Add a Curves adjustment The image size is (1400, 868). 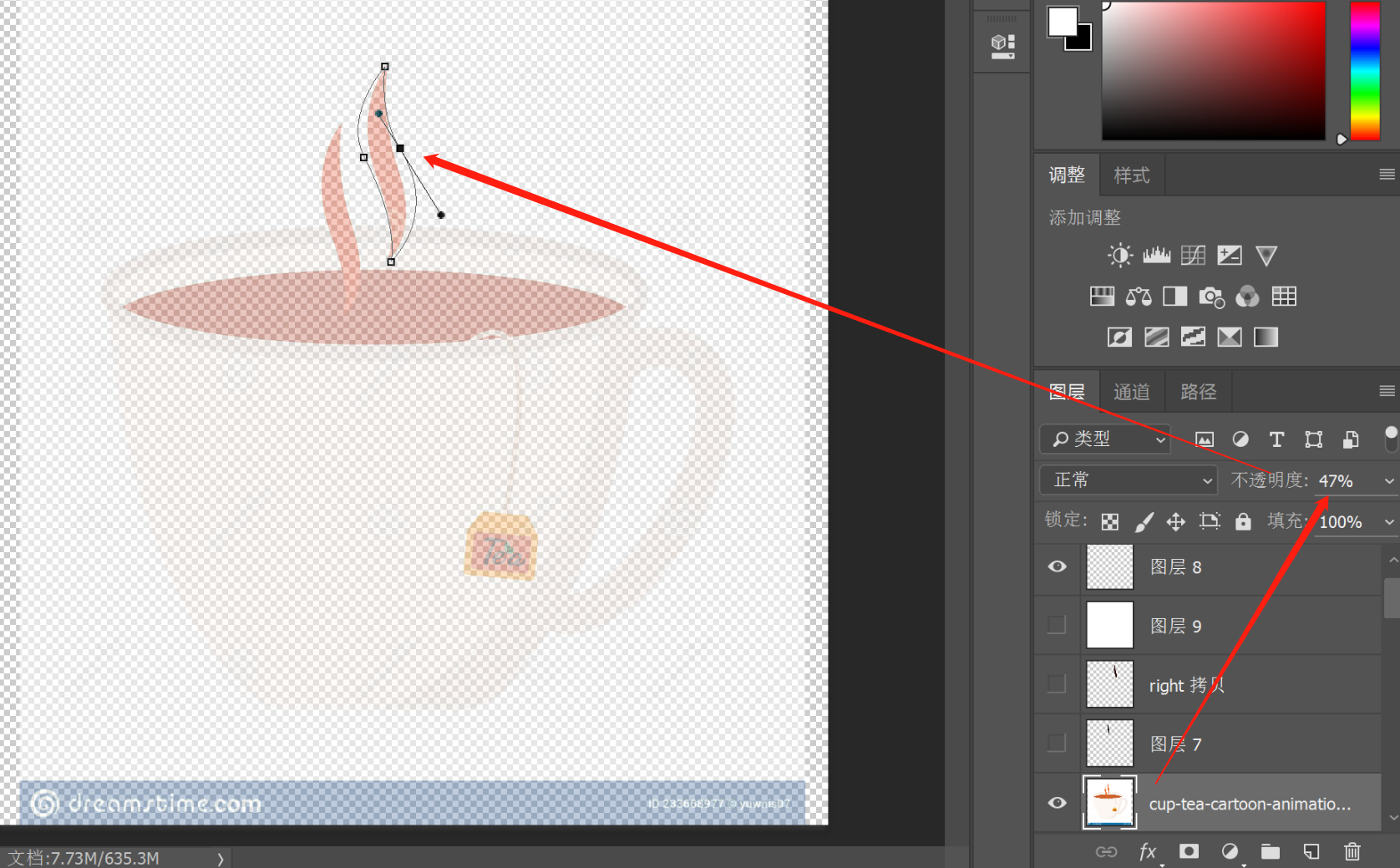tap(1193, 255)
